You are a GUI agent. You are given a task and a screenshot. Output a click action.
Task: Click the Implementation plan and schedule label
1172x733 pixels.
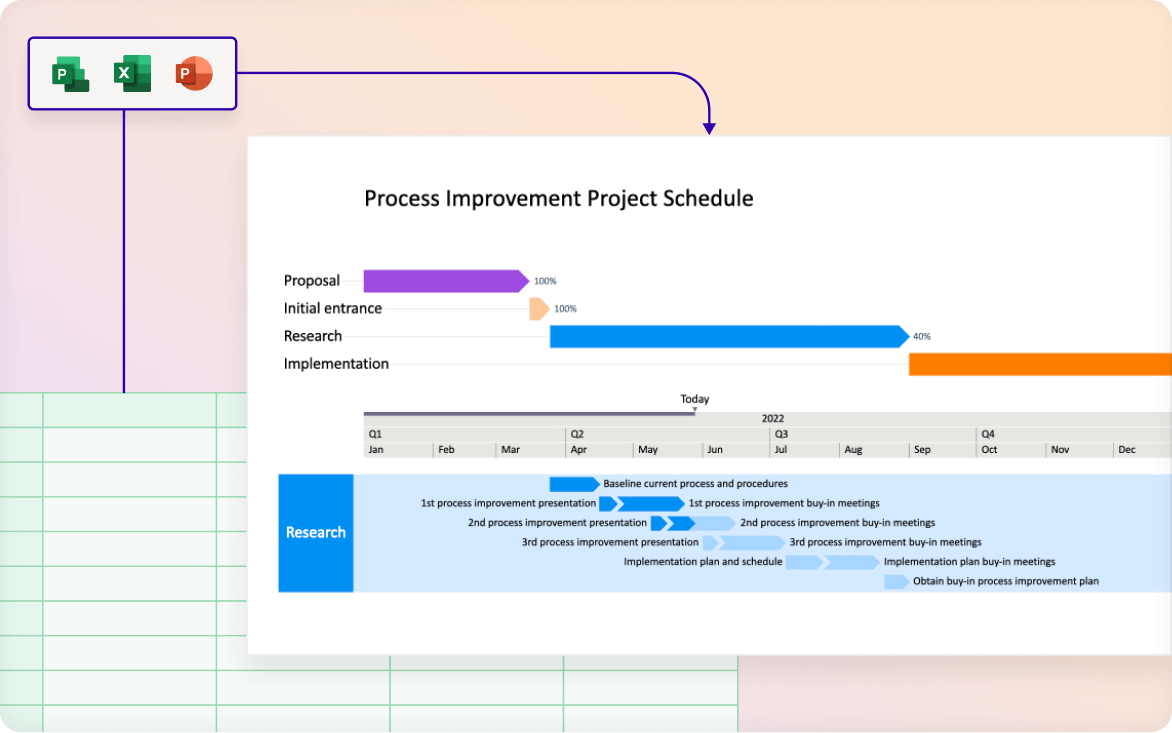click(703, 562)
